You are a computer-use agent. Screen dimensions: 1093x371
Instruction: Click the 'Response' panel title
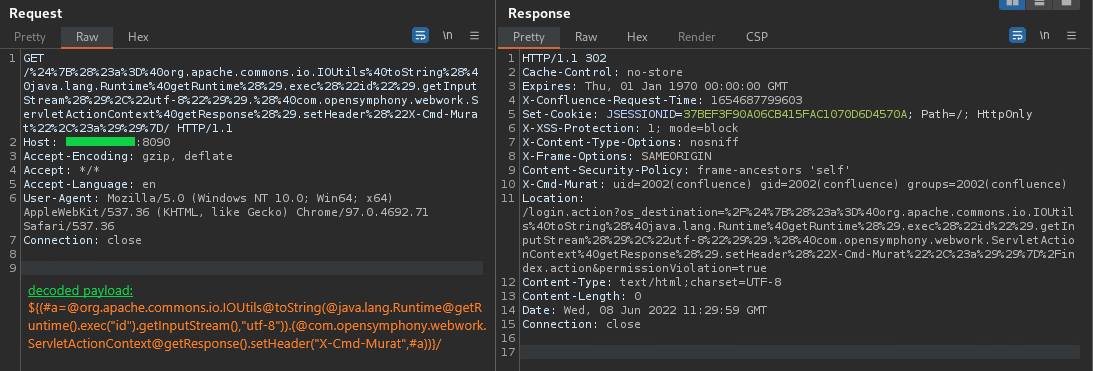(x=539, y=13)
